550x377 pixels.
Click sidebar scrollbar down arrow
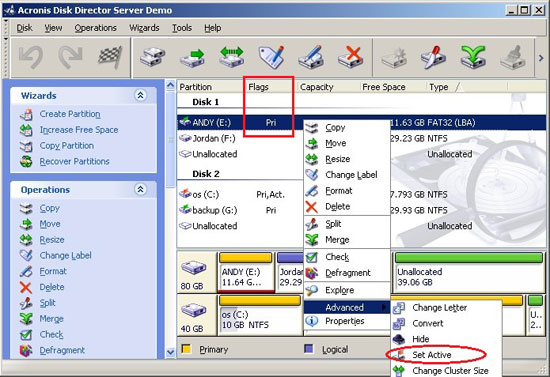click(x=170, y=352)
